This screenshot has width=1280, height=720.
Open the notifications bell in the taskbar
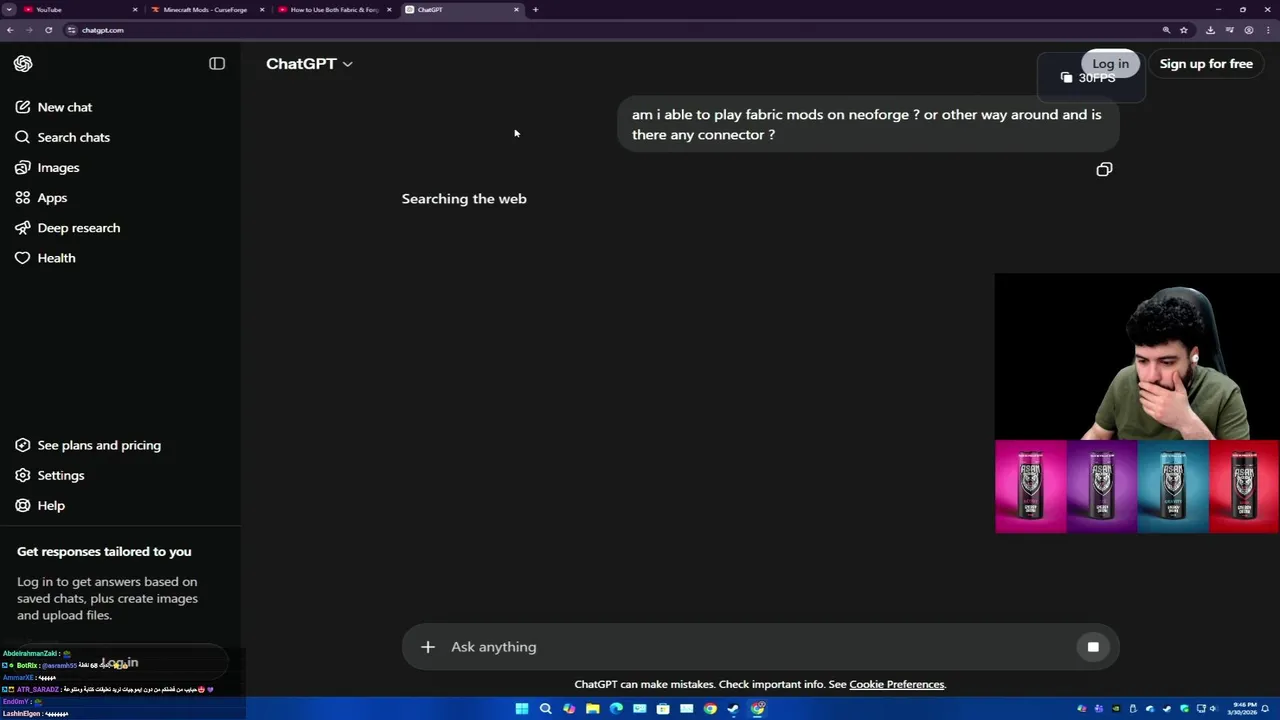tap(1265, 709)
